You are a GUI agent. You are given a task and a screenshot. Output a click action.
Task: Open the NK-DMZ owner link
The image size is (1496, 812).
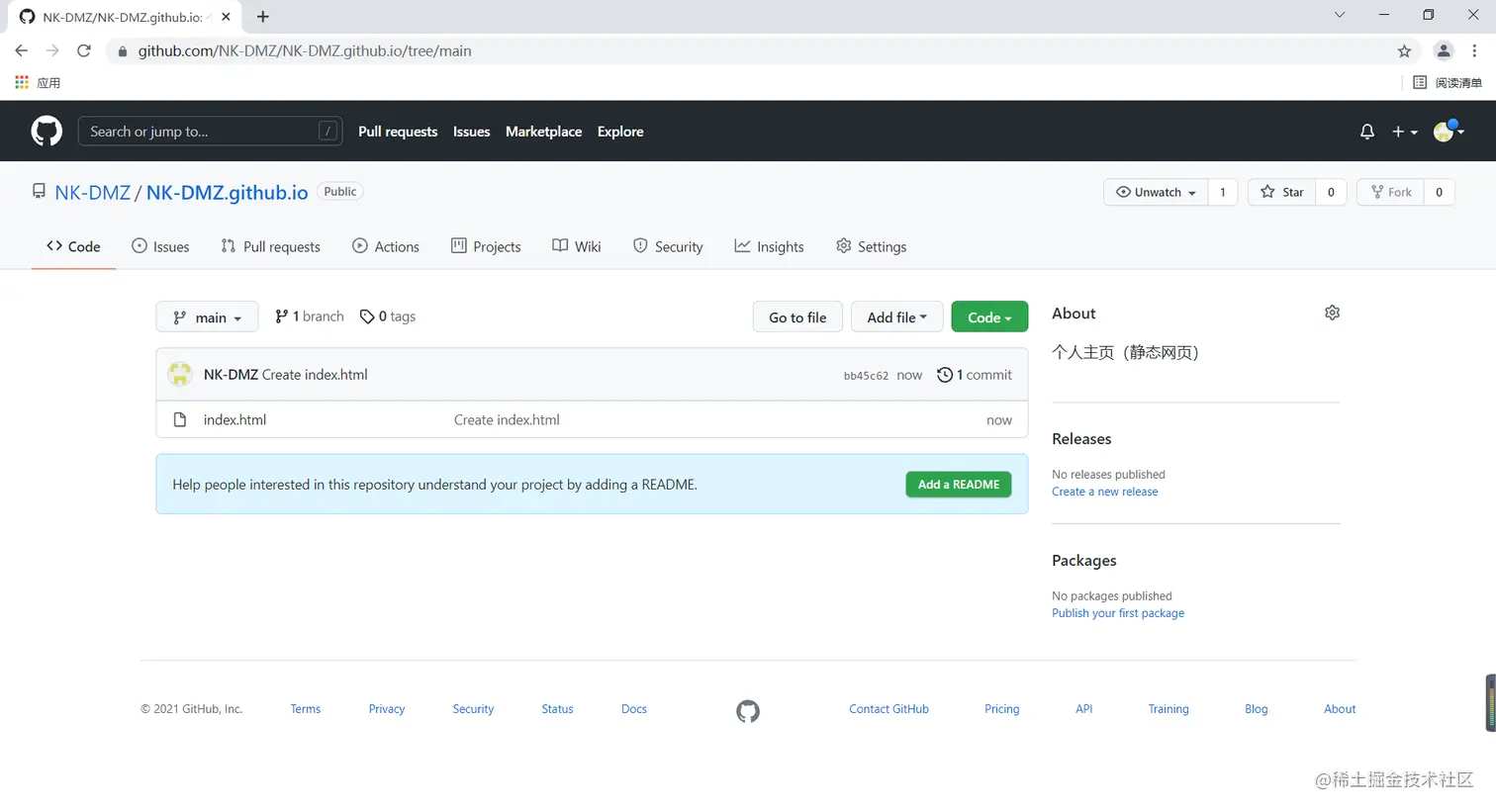[93, 193]
